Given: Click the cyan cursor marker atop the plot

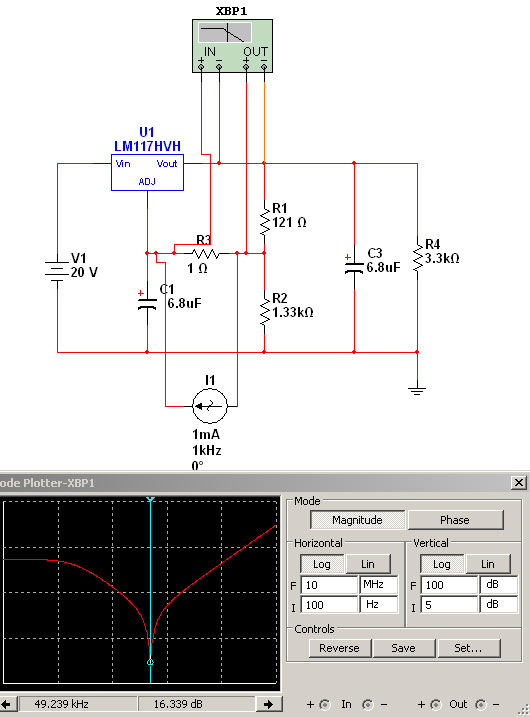Looking at the screenshot, I should pyautogui.click(x=150, y=499).
